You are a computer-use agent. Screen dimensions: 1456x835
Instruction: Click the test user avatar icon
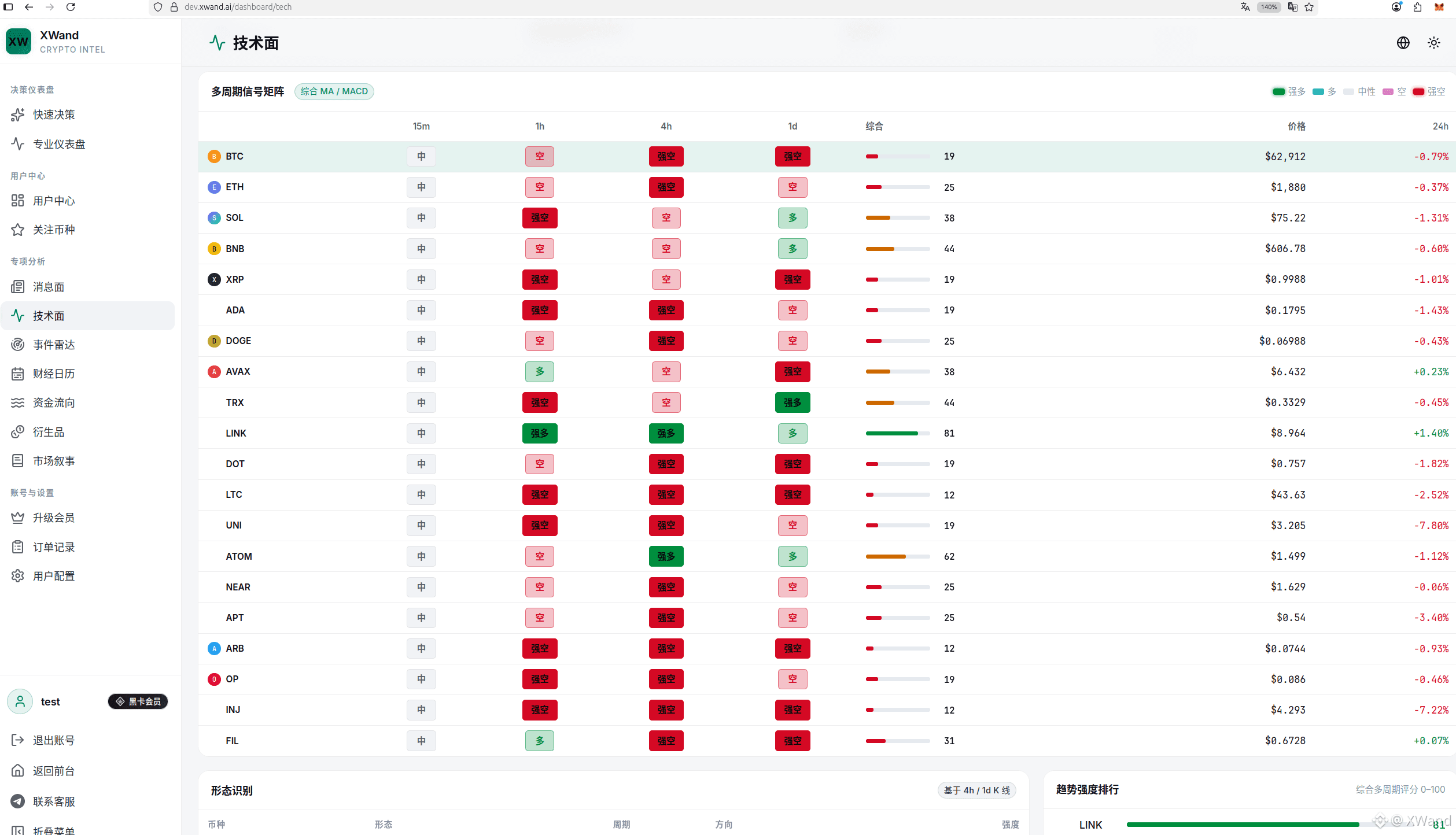[20, 701]
